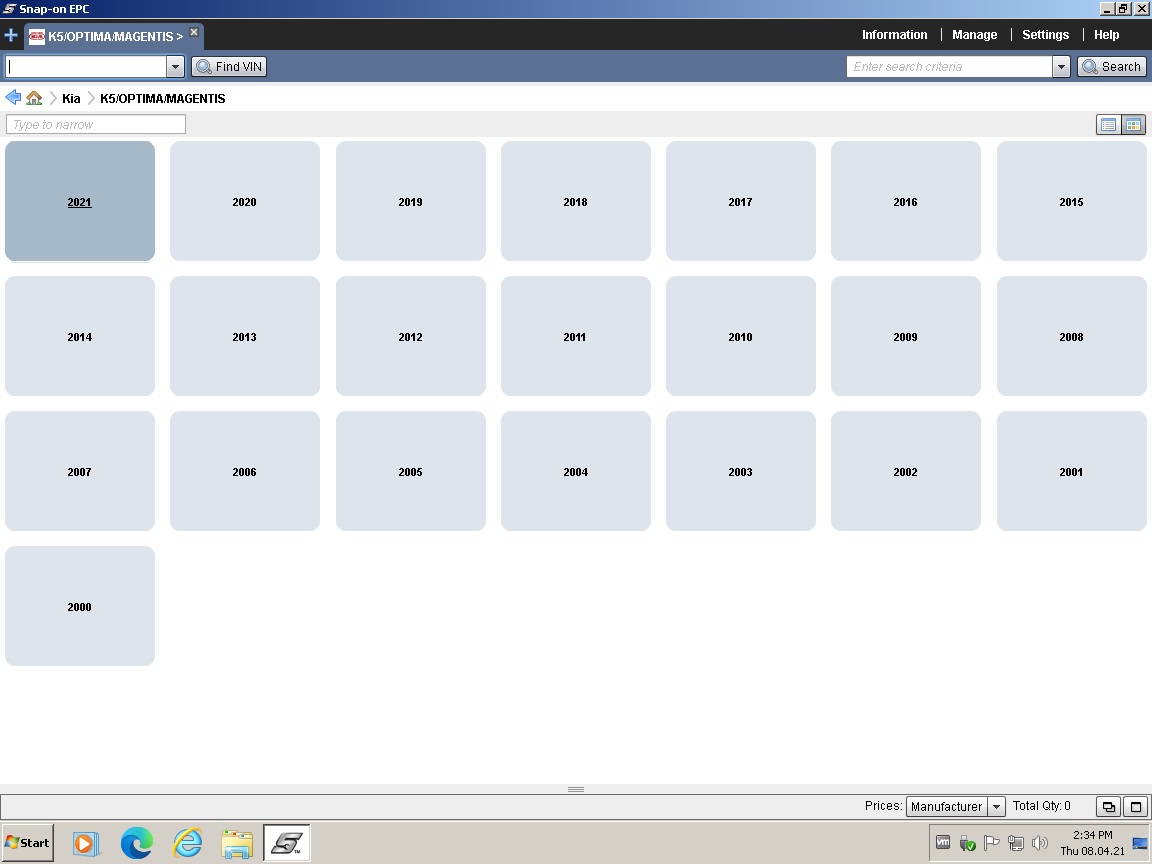Expand the search criteria dropdown arrow
1152x864 pixels.
[x=1061, y=66]
